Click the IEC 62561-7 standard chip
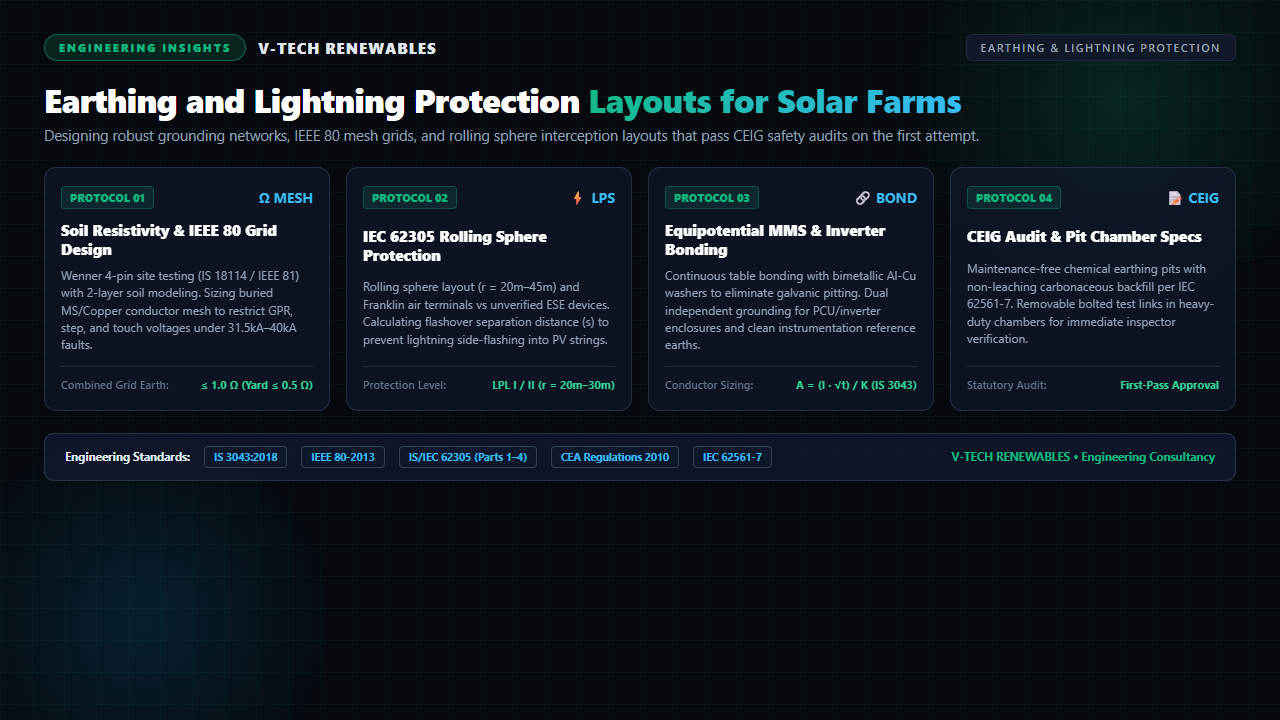 (x=732, y=457)
